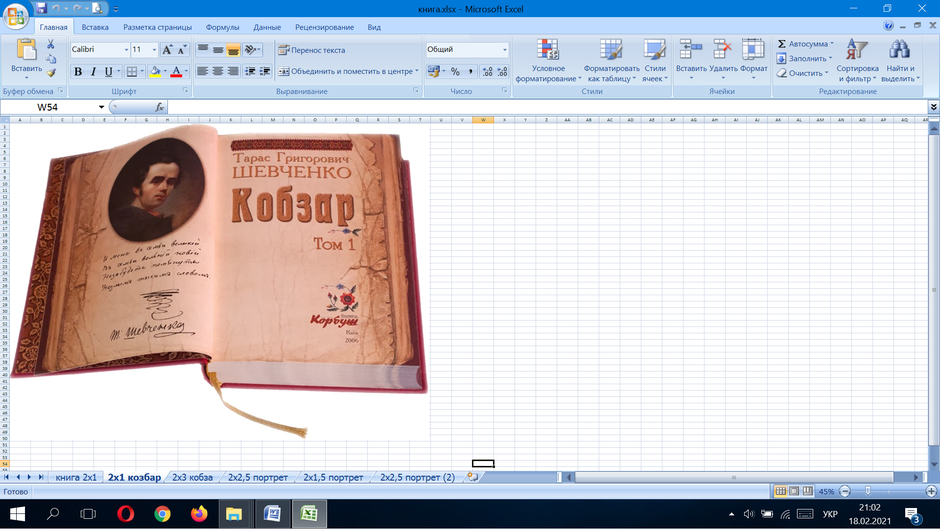
Task: Open the Calibri font name dropdown
Action: 126,50
